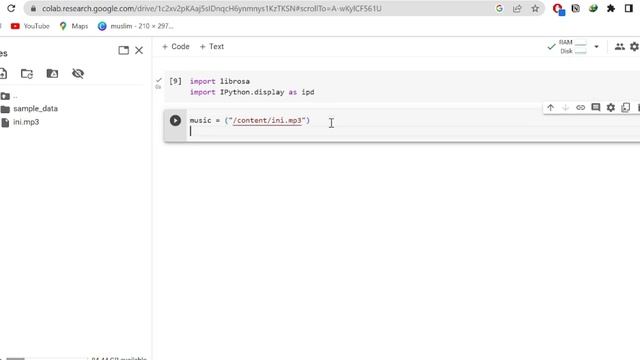Mount Google Drive
Screen dimensions: 640x360
[52, 73]
